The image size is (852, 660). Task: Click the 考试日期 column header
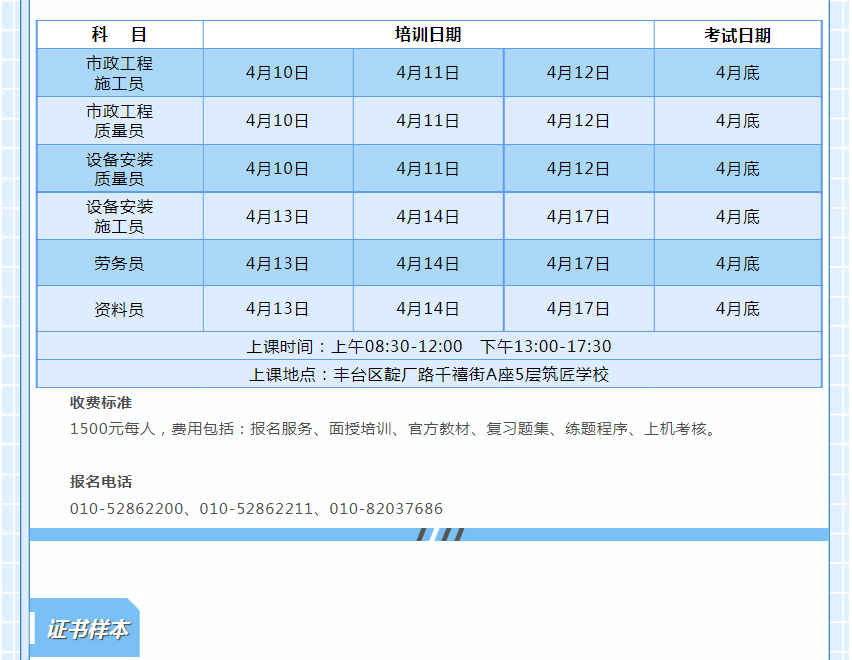point(737,35)
